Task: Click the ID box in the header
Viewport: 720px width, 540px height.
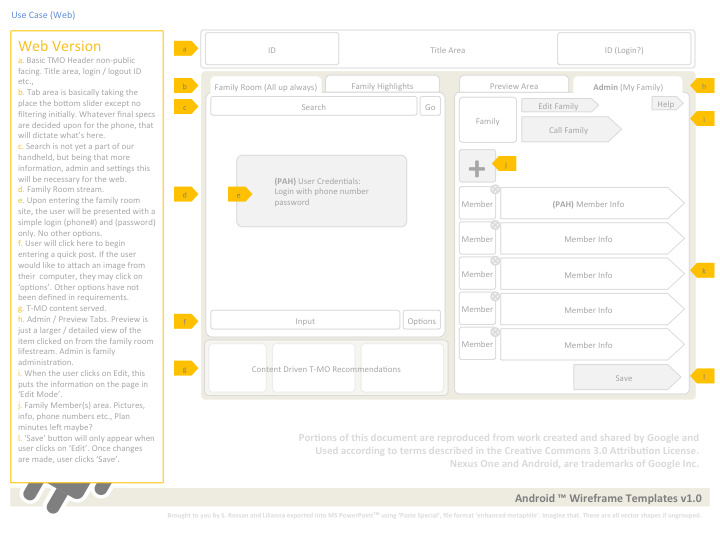Action: 272,50
